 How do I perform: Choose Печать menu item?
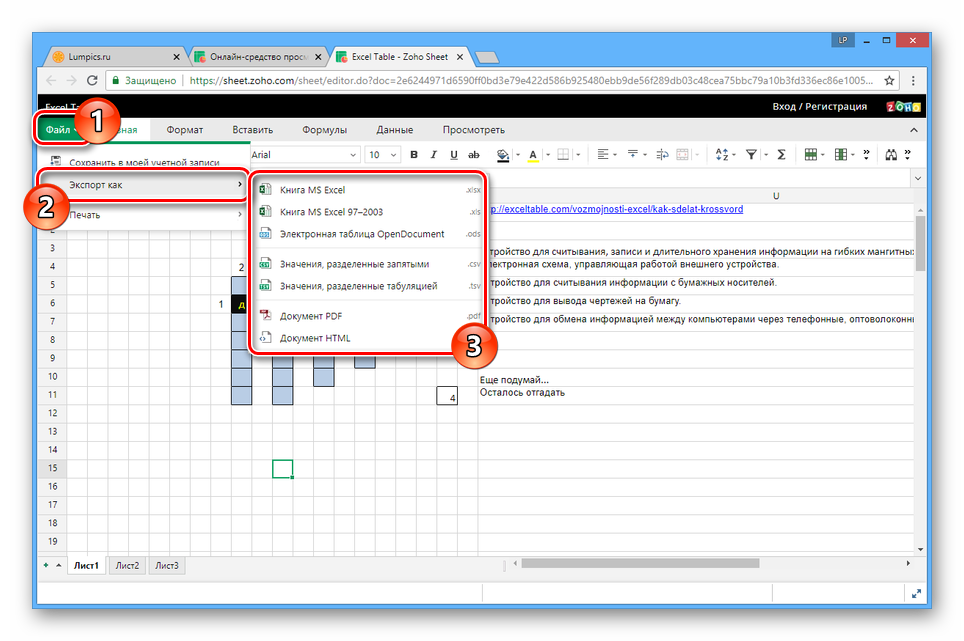click(144, 214)
